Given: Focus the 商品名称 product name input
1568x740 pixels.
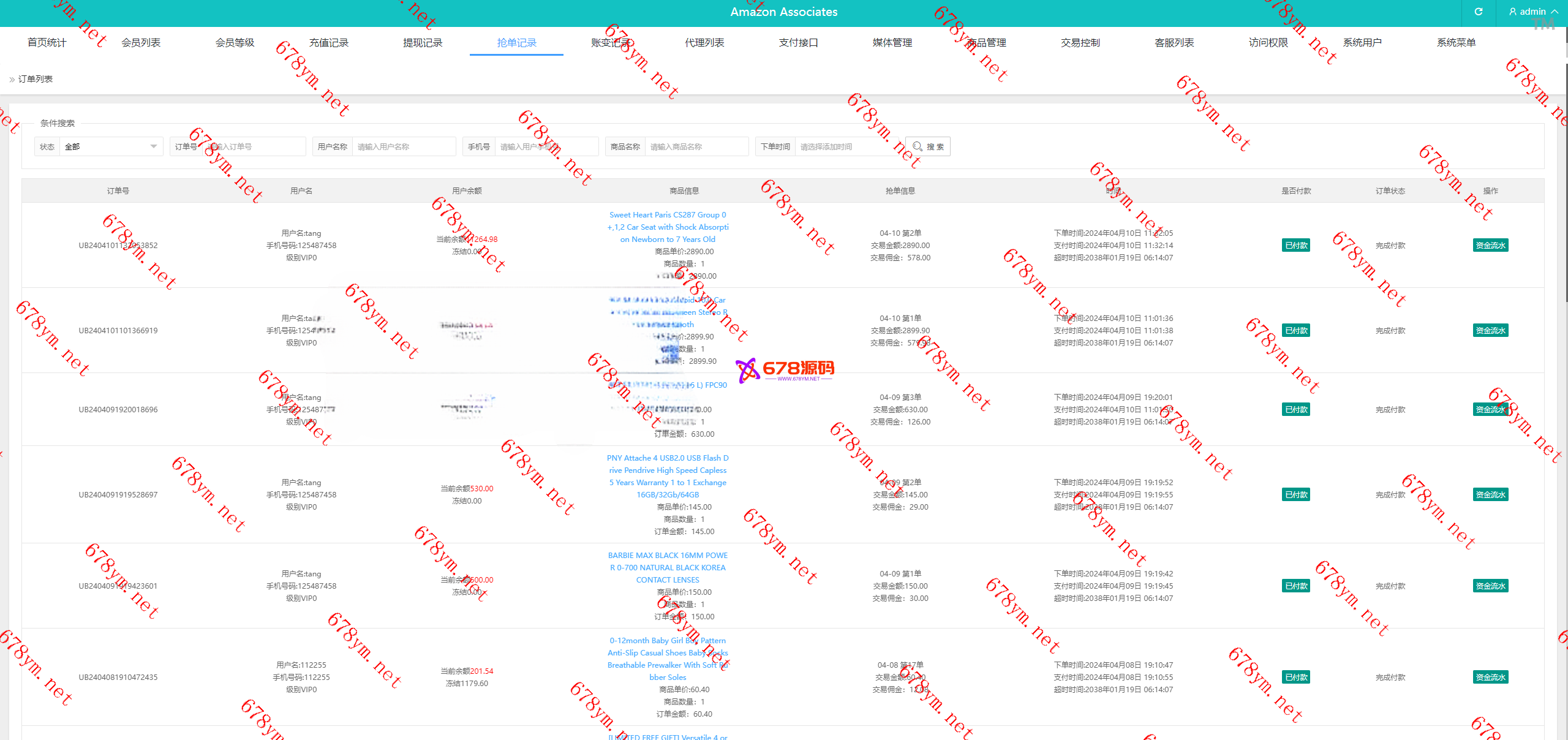Looking at the screenshot, I should (x=696, y=147).
